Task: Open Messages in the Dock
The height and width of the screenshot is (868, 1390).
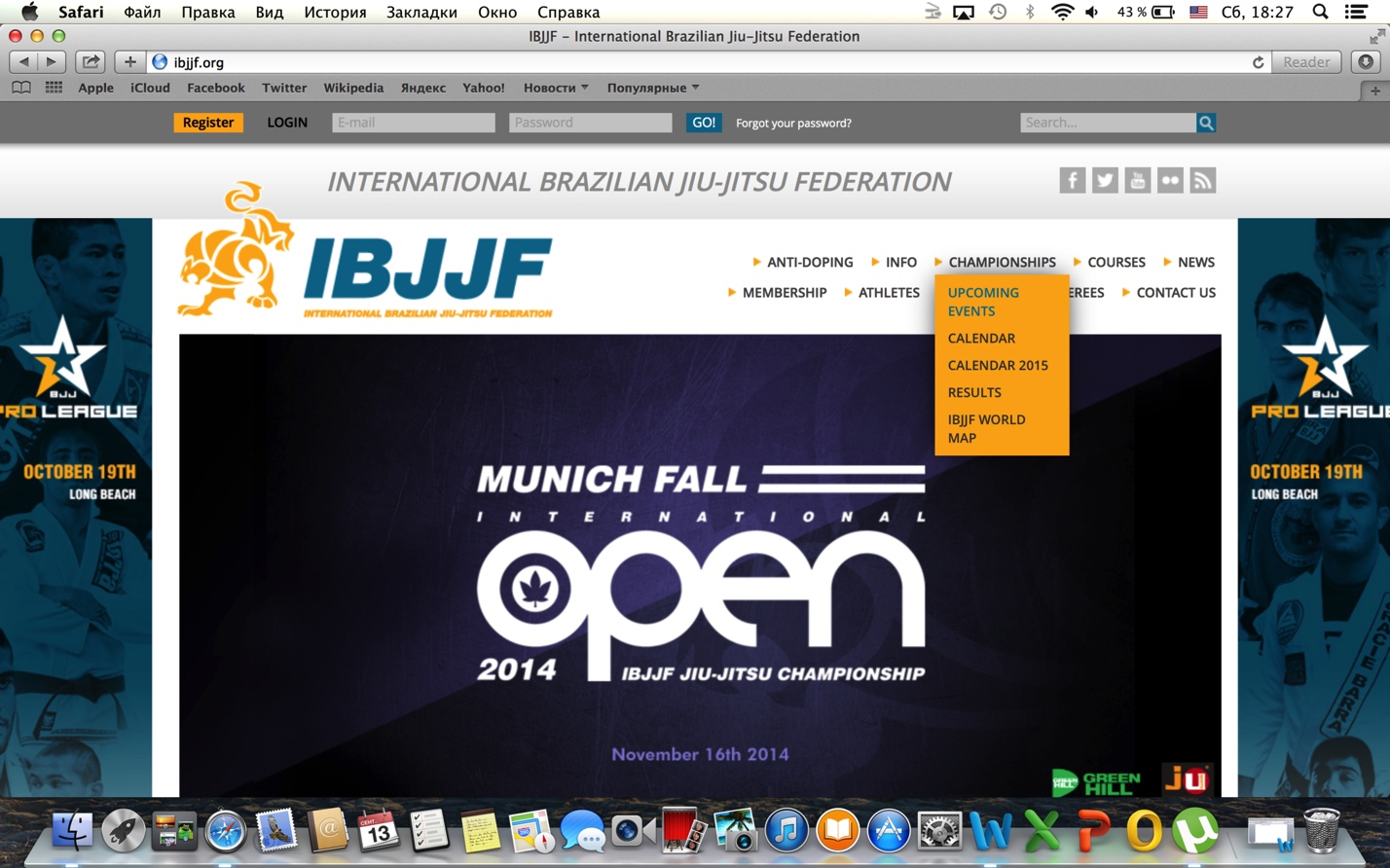Action: (582, 832)
